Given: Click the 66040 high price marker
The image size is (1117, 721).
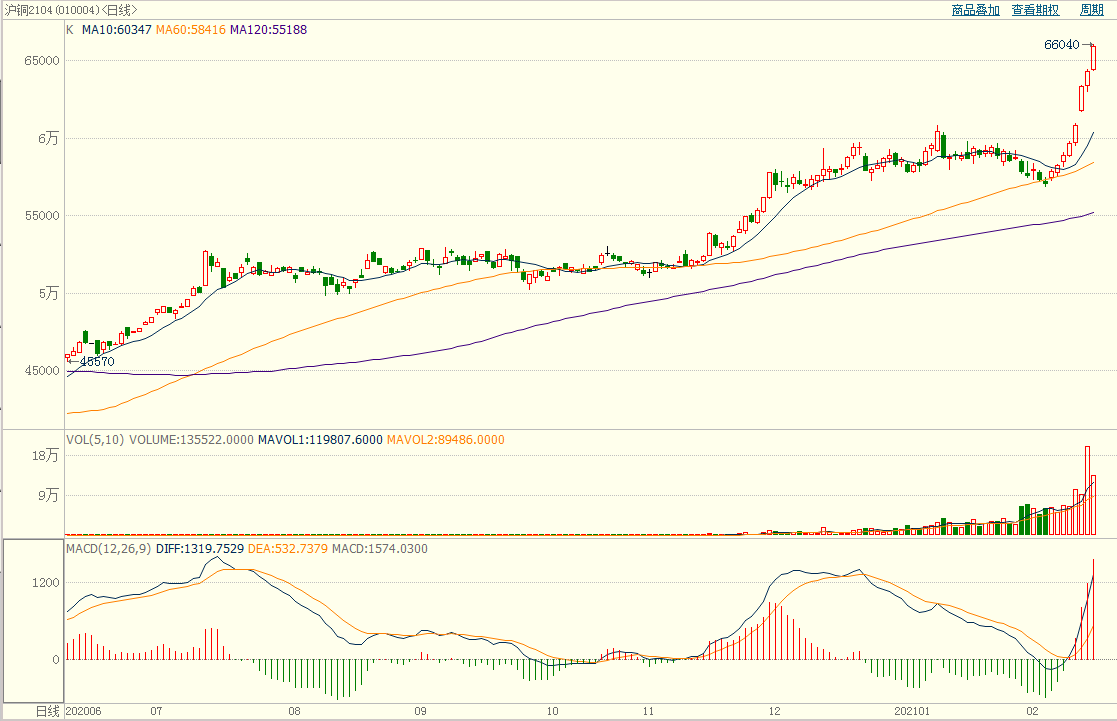Looking at the screenshot, I should click(x=1061, y=45).
